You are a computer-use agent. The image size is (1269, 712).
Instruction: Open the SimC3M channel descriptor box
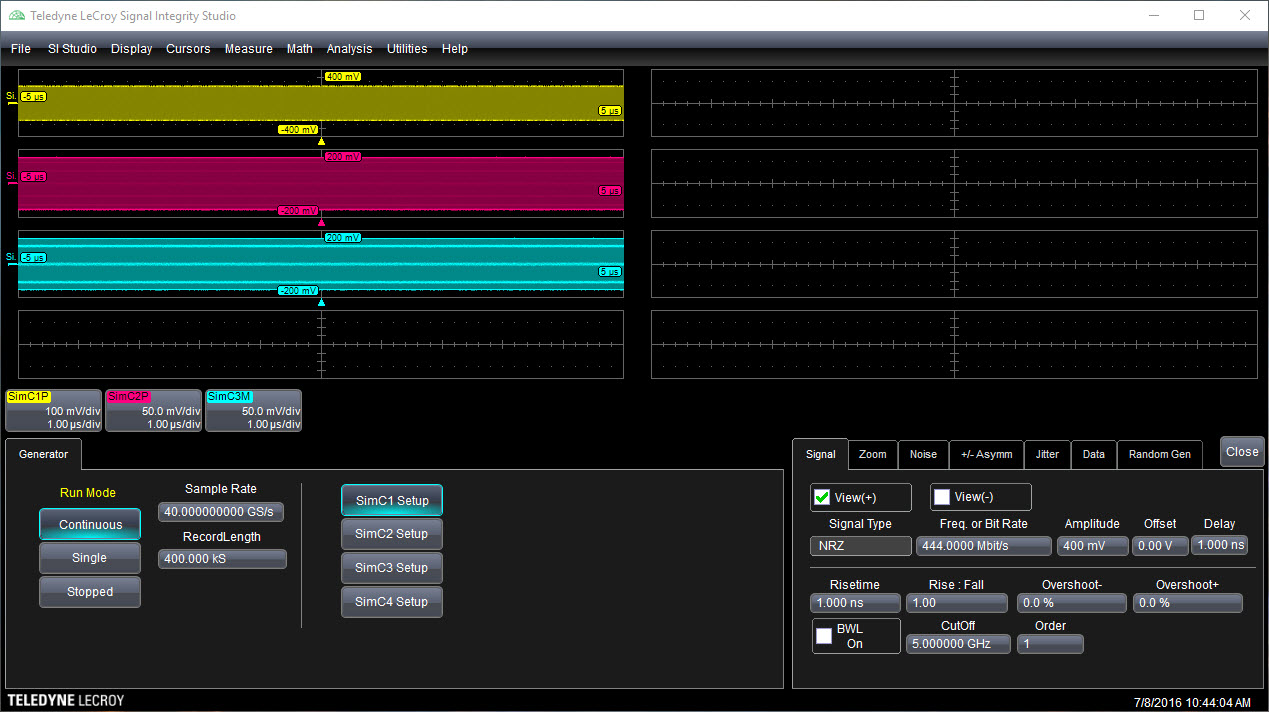[x=253, y=410]
